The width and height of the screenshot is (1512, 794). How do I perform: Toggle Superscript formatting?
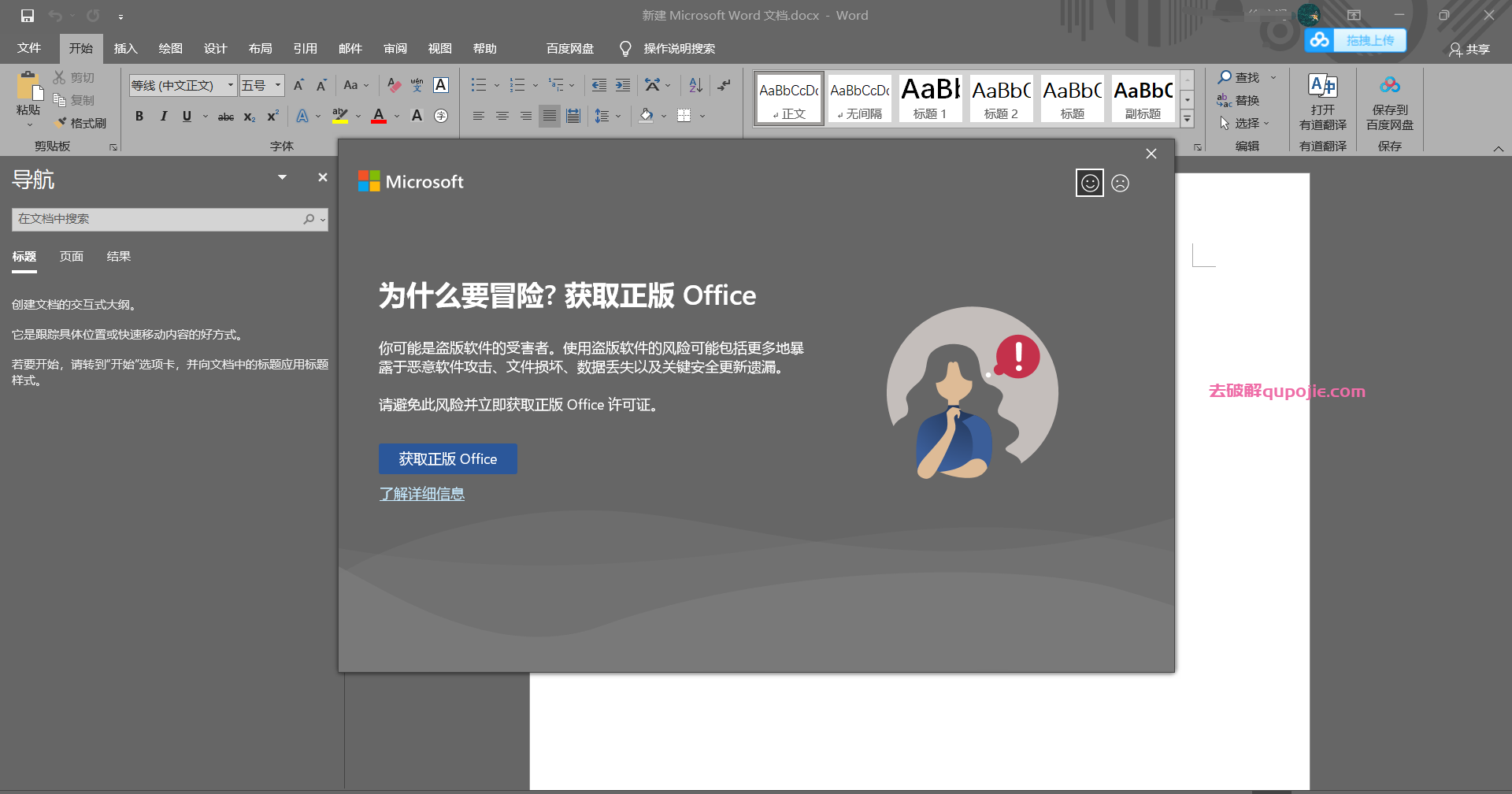[273, 116]
